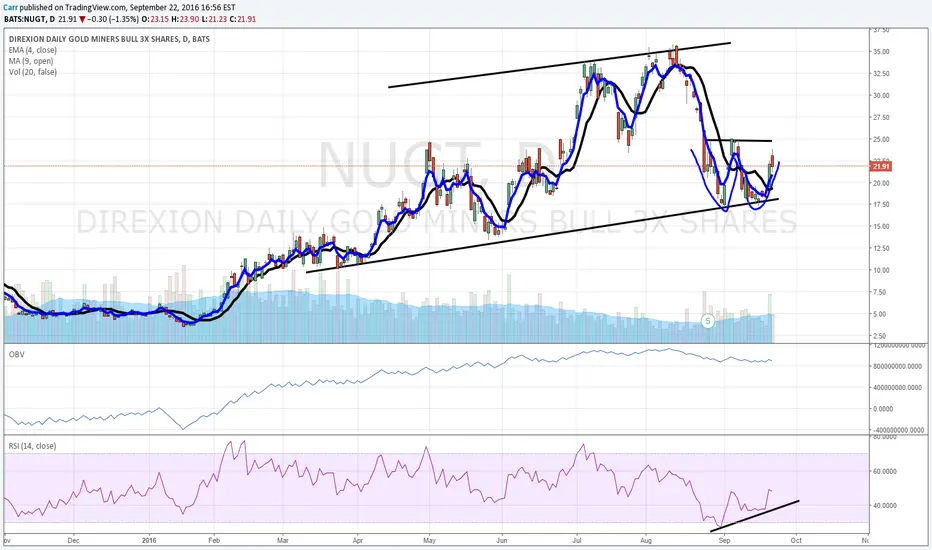Screen dimensions: 932x550
Task: Click the 12.50 price axis label
Action: point(881,249)
